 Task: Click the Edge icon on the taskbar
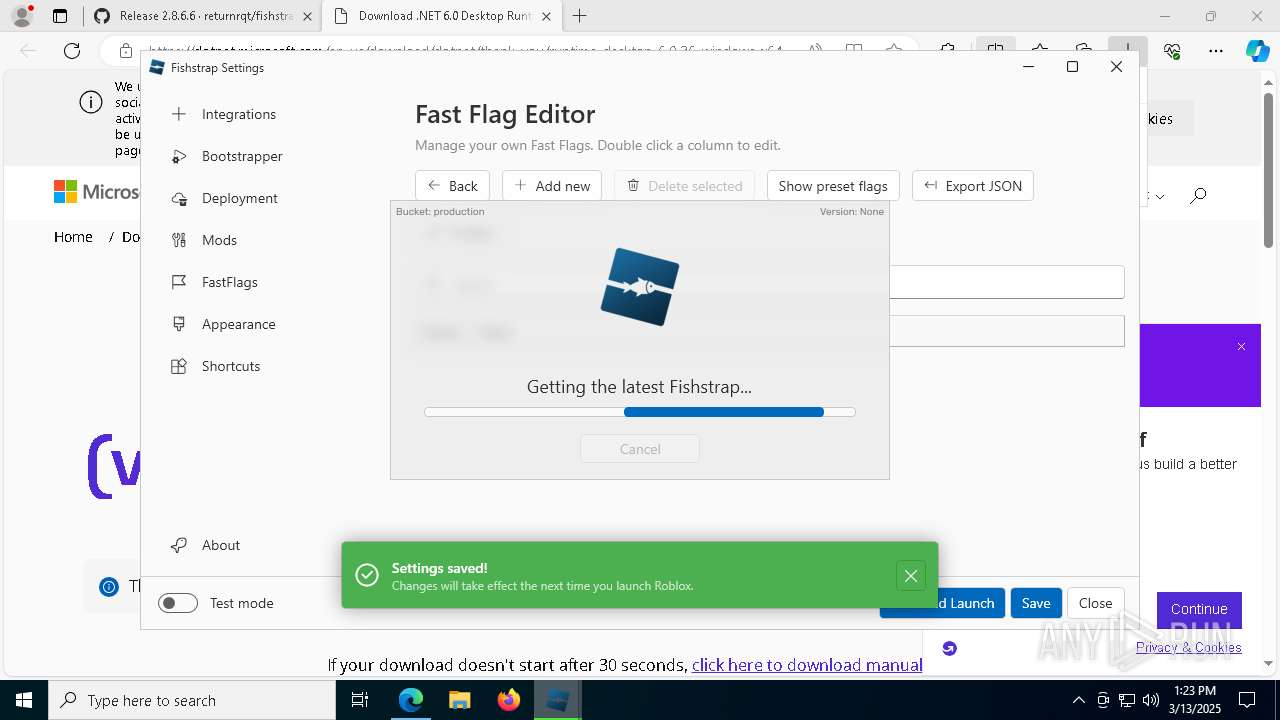411,700
